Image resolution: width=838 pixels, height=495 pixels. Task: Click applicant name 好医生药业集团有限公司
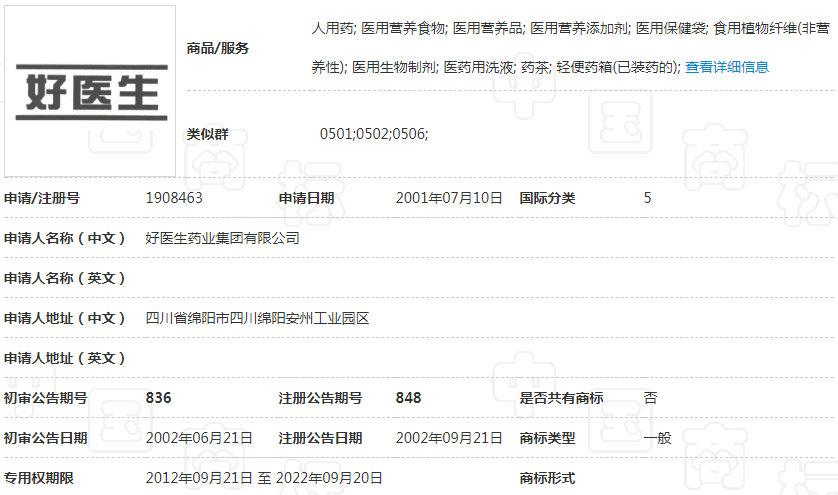coord(223,238)
